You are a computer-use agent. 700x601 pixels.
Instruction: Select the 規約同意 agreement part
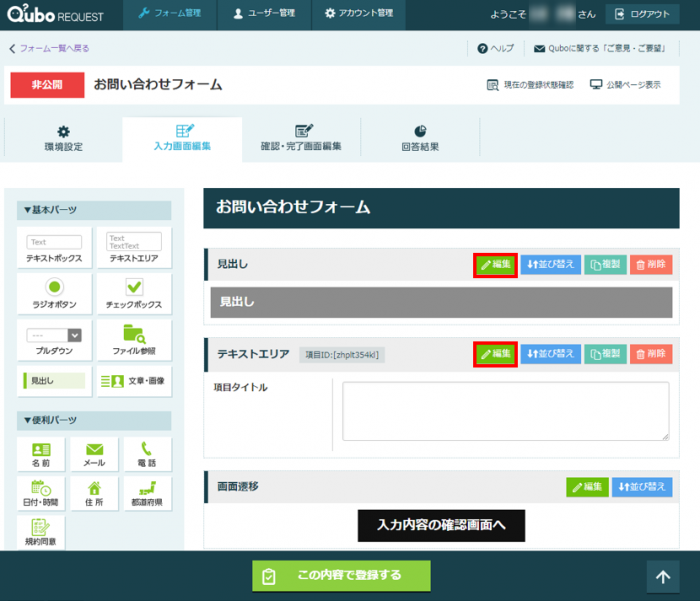pos(41,532)
